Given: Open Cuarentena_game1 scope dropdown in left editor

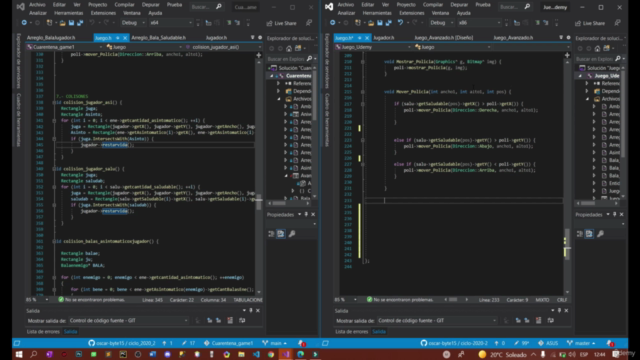Looking at the screenshot, I should [64, 47].
